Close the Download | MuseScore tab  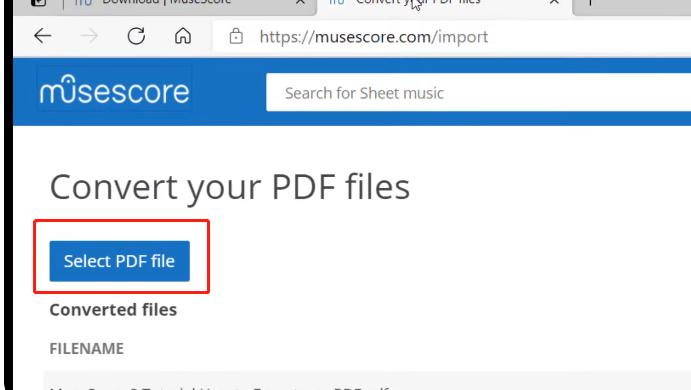click(x=301, y=2)
